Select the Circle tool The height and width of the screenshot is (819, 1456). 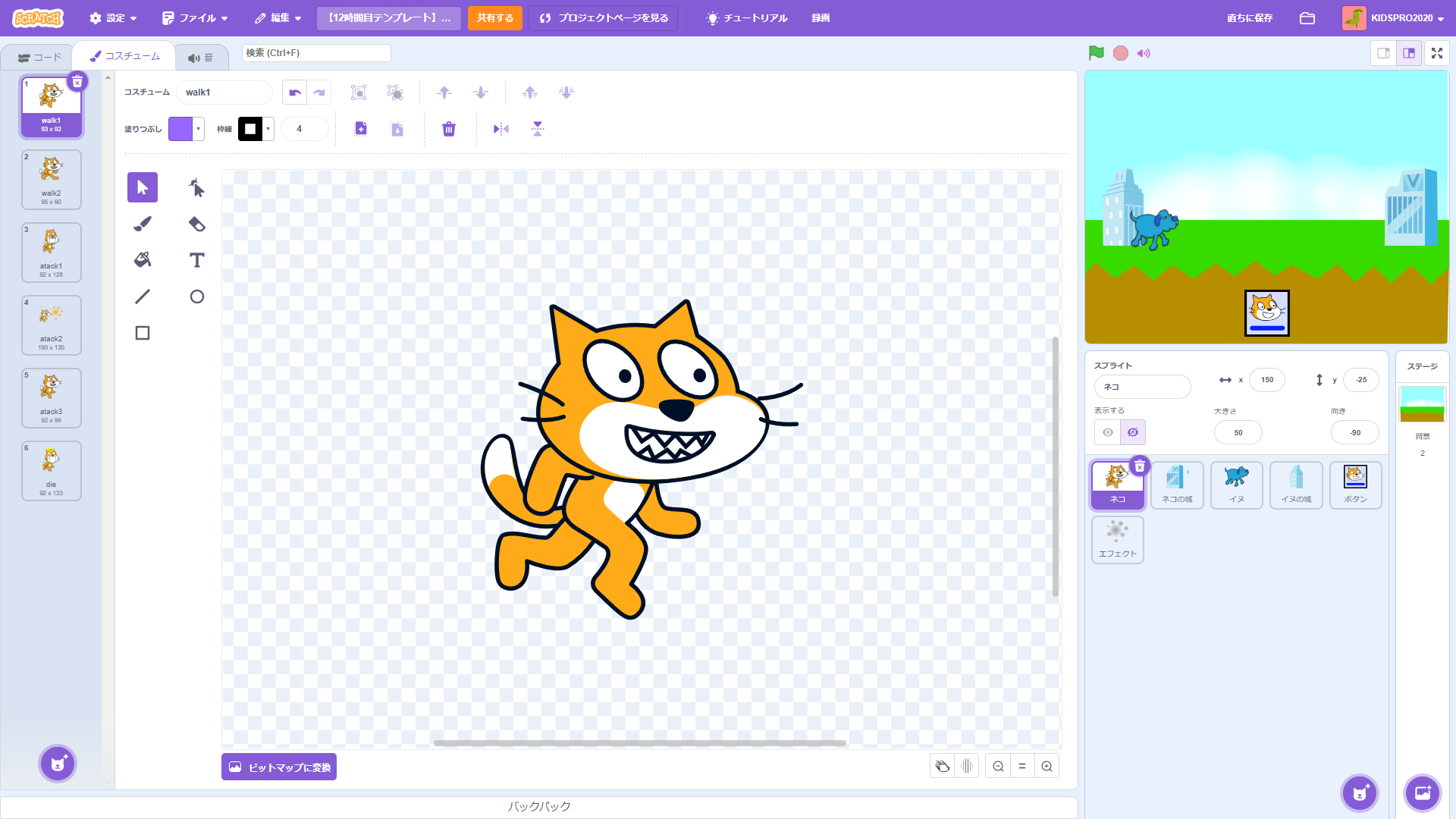tap(196, 297)
